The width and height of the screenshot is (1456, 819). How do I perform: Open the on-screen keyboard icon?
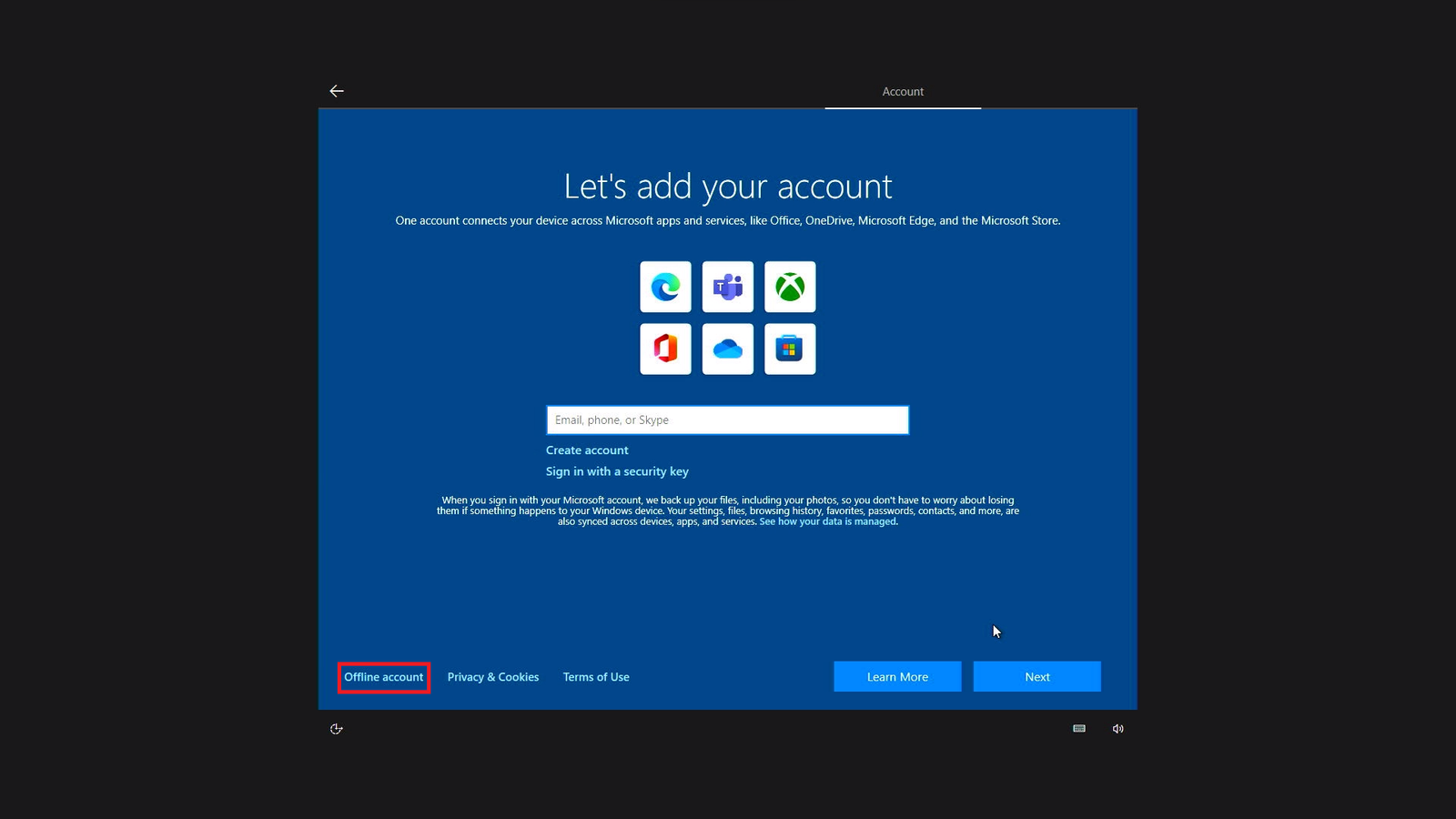tap(1079, 729)
